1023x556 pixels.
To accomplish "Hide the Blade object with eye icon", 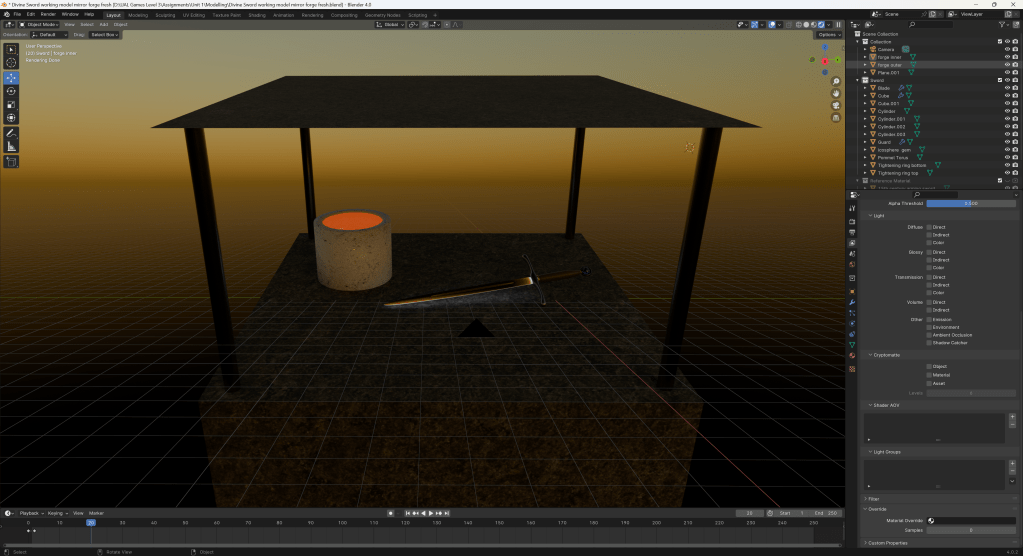I will pyautogui.click(x=1006, y=88).
